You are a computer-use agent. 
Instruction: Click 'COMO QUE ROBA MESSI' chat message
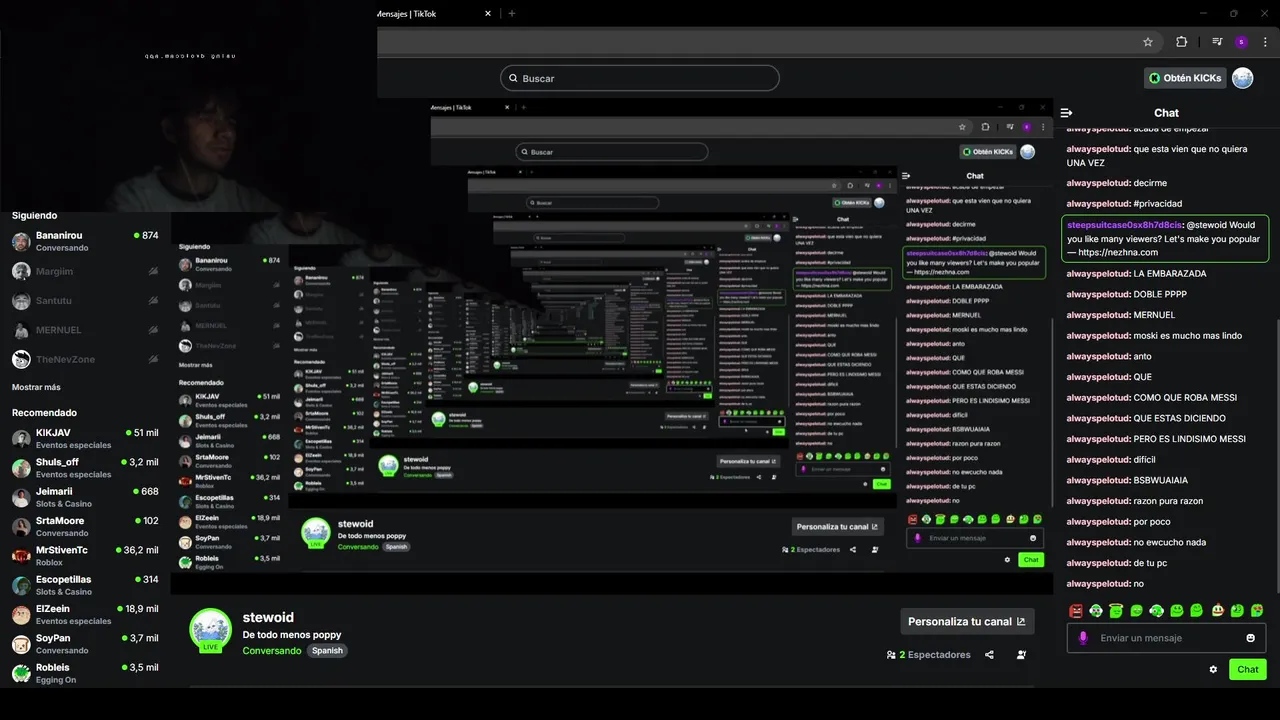pos(1185,397)
